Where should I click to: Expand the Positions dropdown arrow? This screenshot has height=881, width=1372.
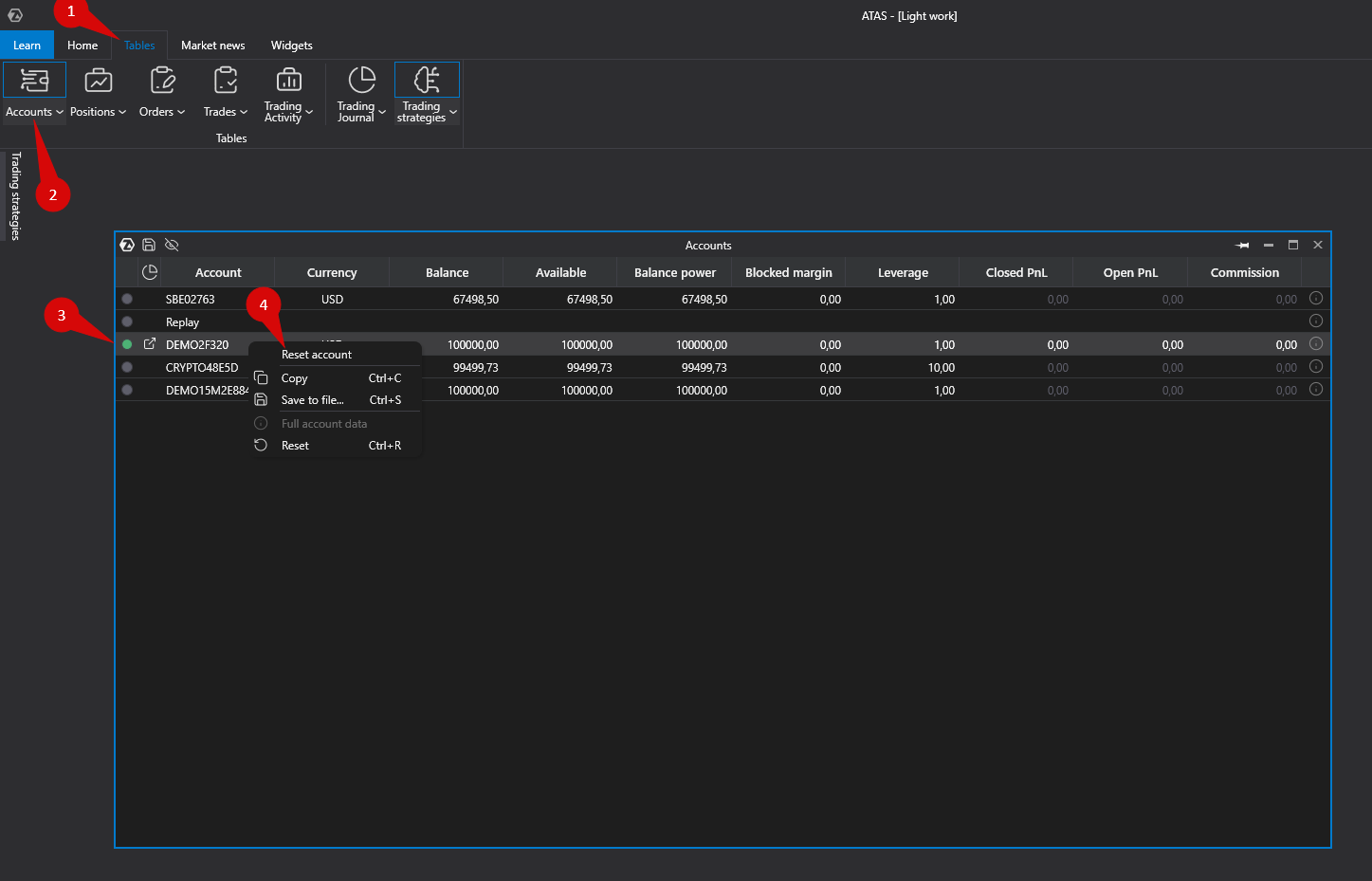coord(122,112)
